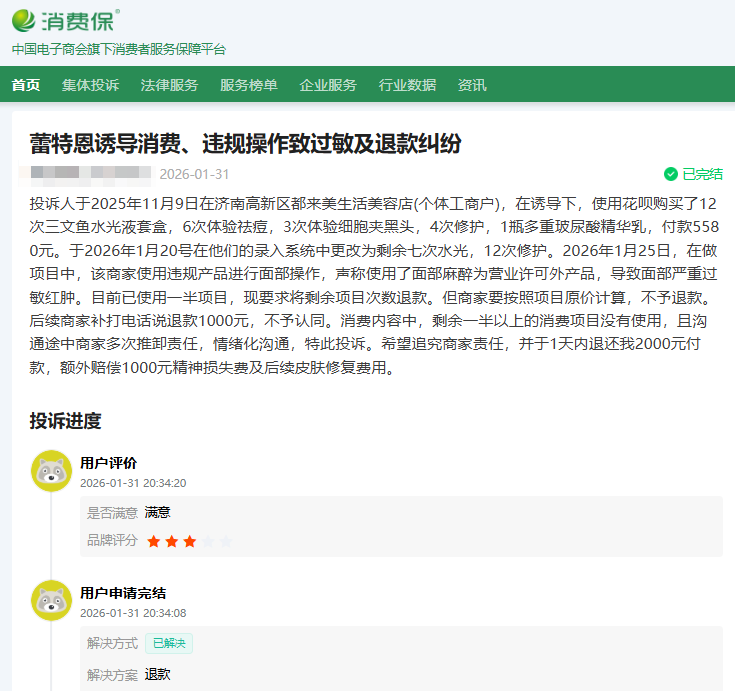This screenshot has height=691, width=735.
Task: Select the fifth empty rating star
Action: click(x=226, y=541)
